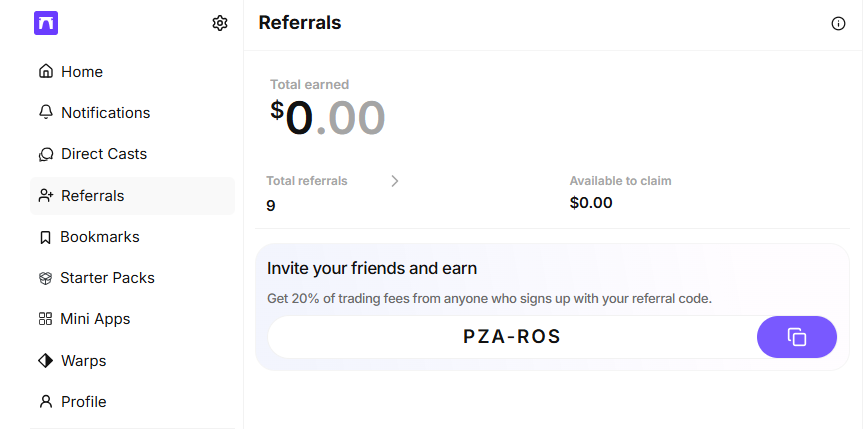Click the Starter Packs box icon

pyautogui.click(x=45, y=278)
